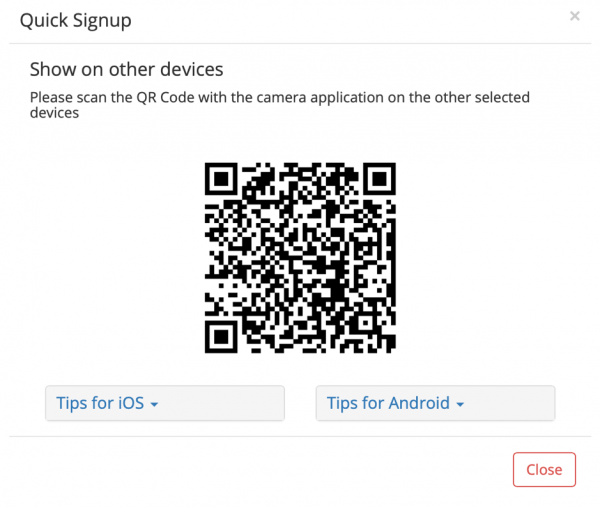
Task: Click the "Show on other devices" heading
Action: pyautogui.click(x=126, y=69)
